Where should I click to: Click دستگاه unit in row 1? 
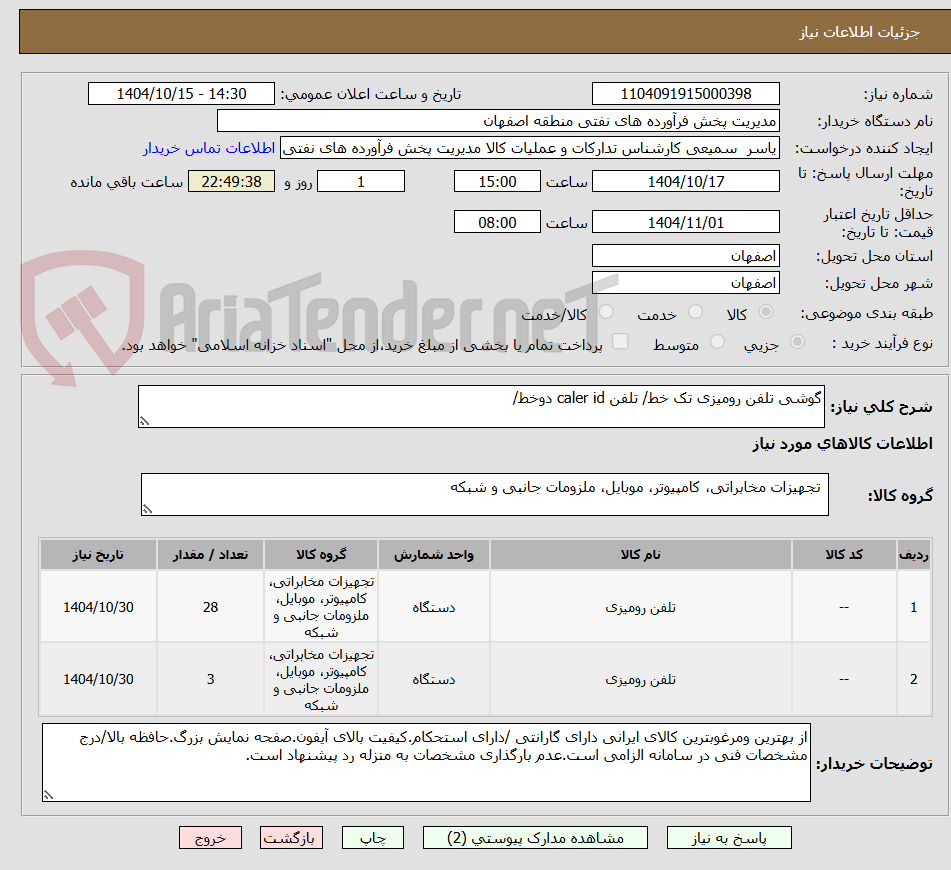(434, 607)
